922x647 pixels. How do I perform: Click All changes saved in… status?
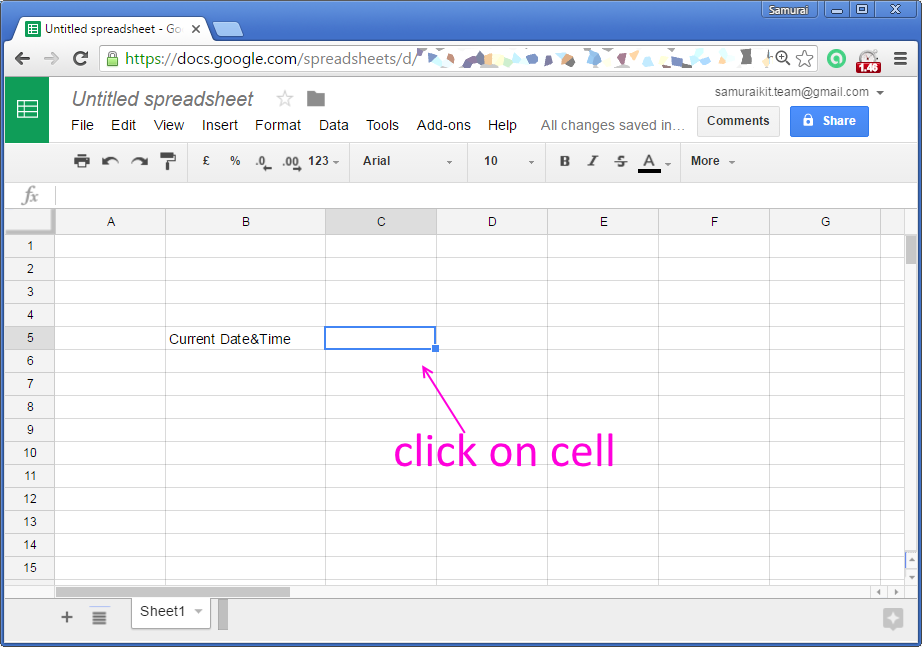click(613, 125)
